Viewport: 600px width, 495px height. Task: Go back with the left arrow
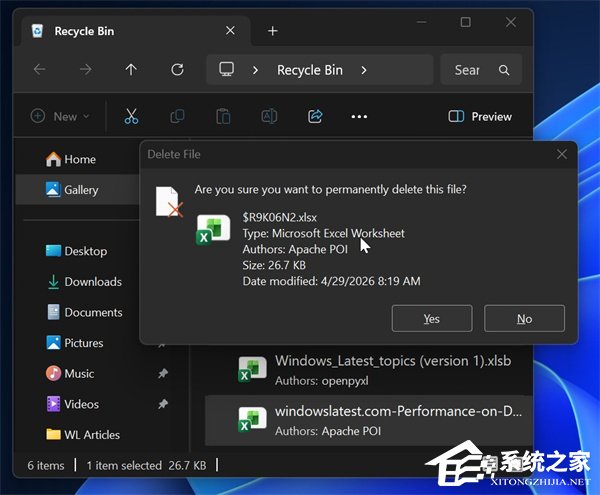[x=39, y=70]
